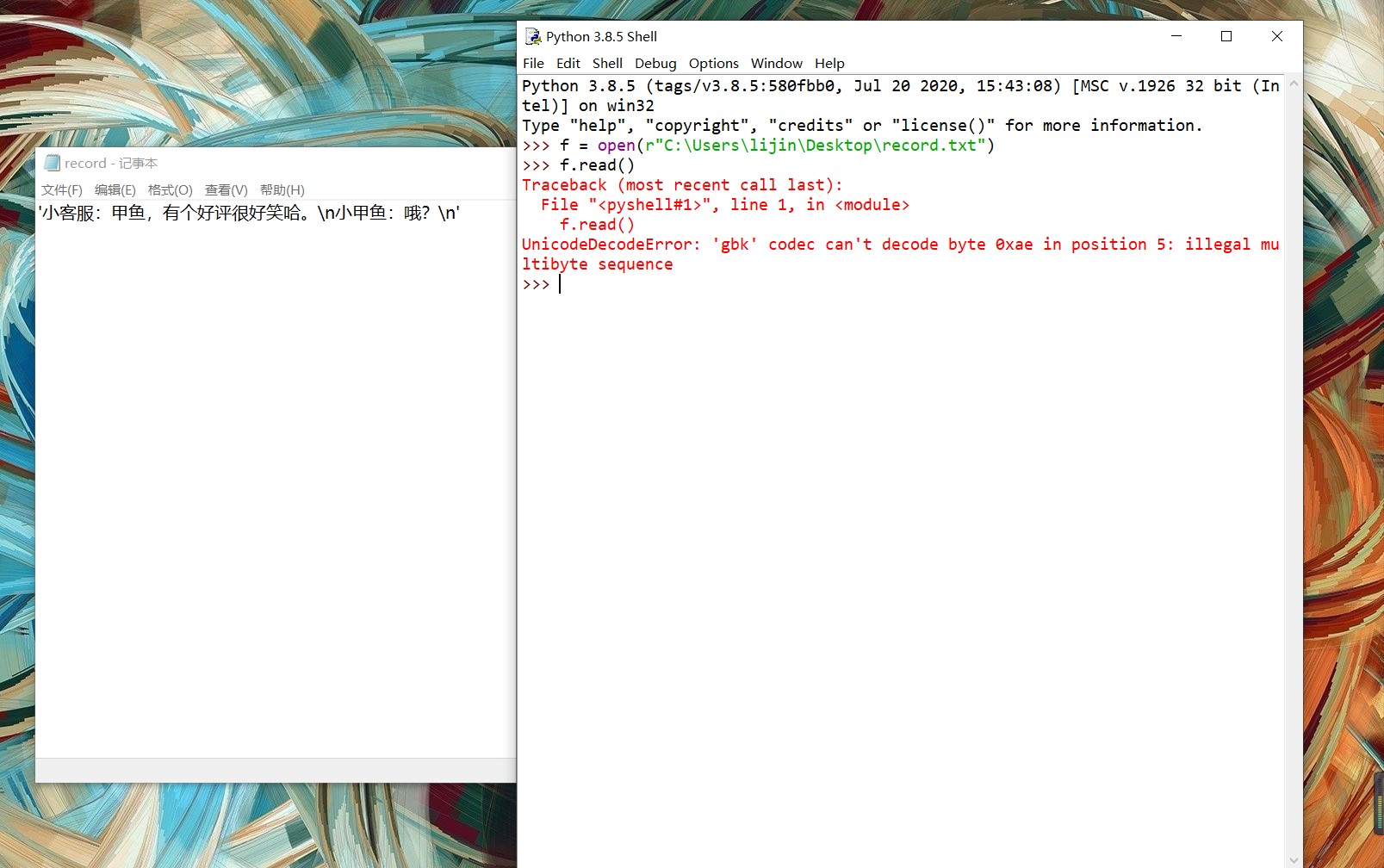
Task: Click scroll up arrow in Python Shell
Action: (1294, 84)
